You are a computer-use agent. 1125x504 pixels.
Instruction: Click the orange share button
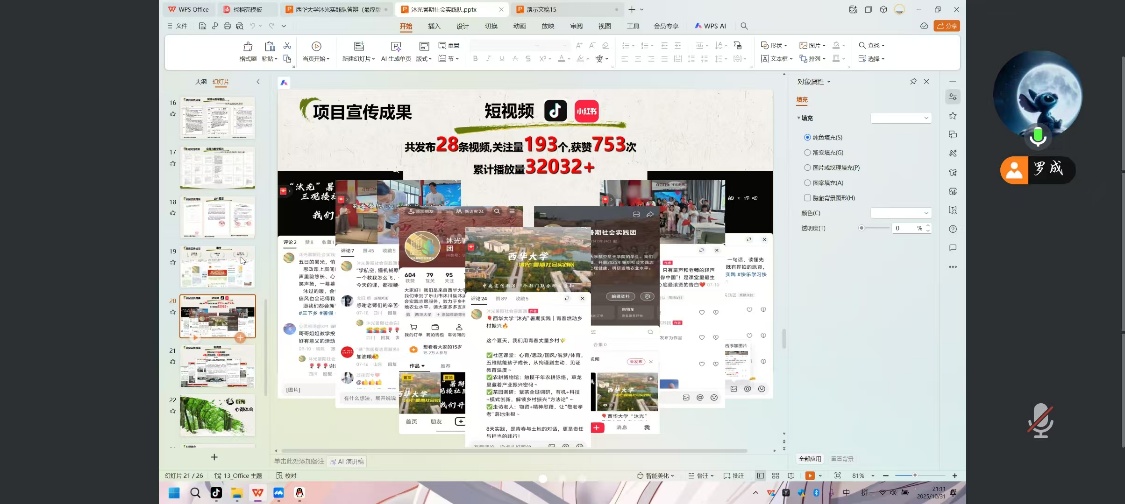pos(945,26)
